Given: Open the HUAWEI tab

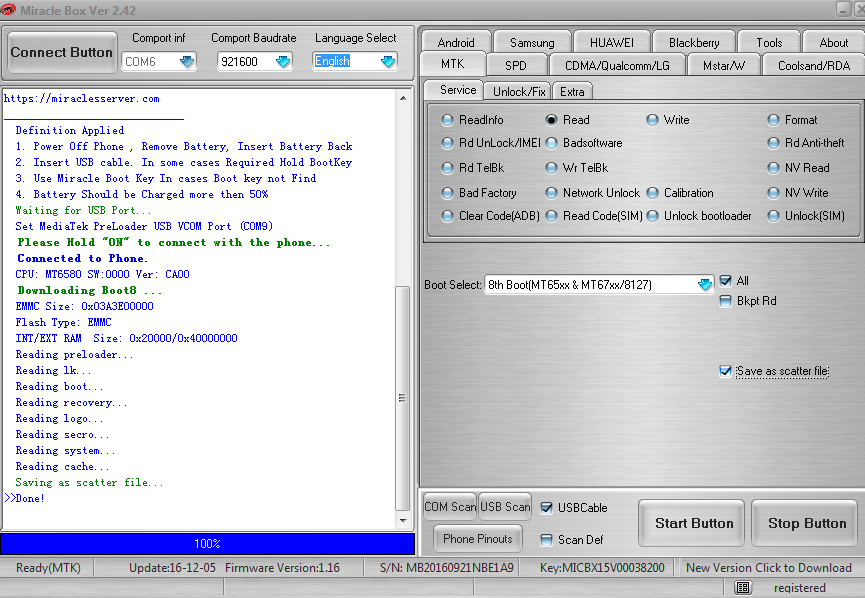Looking at the screenshot, I should [611, 42].
